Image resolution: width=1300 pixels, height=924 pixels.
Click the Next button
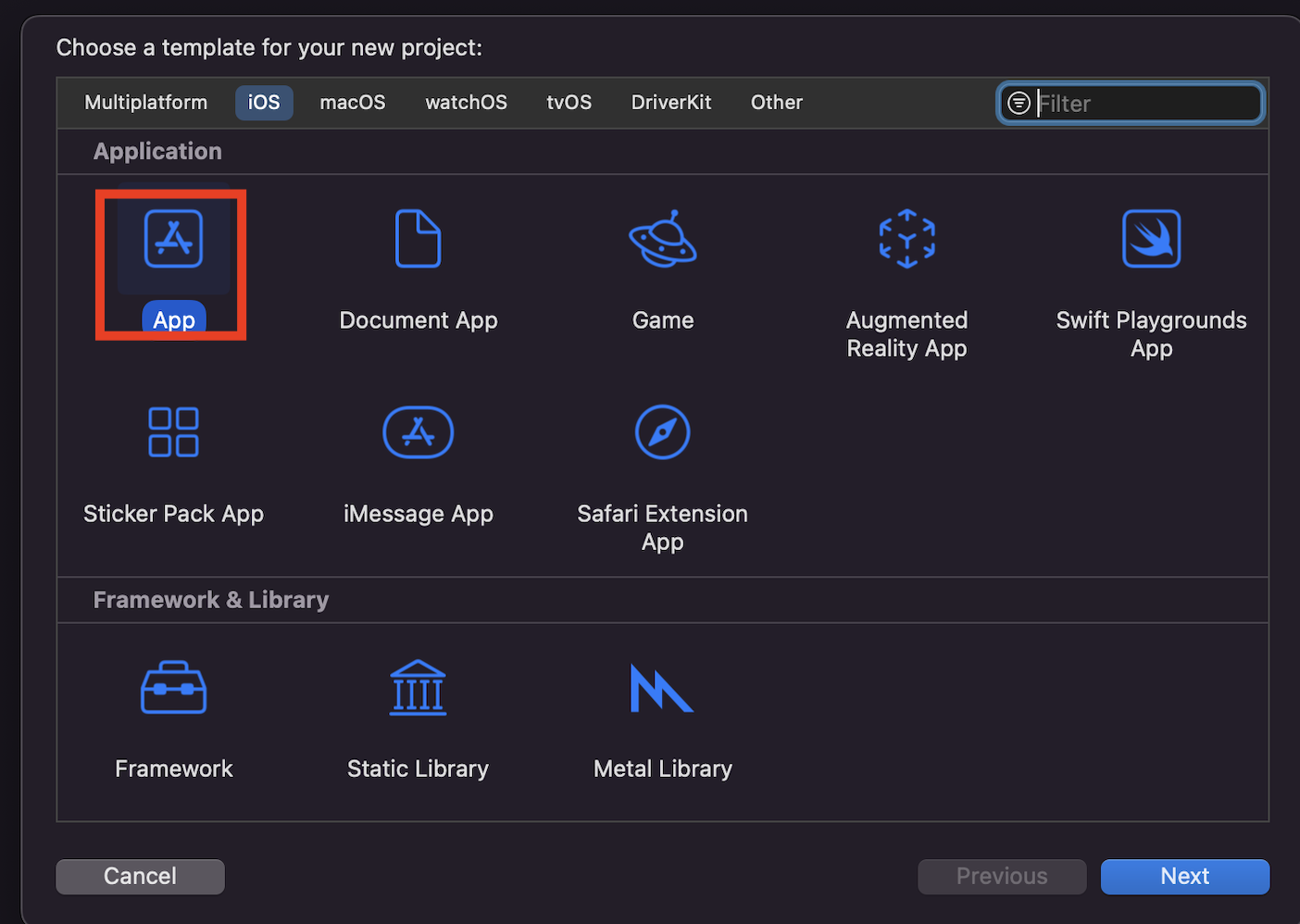(x=1184, y=876)
